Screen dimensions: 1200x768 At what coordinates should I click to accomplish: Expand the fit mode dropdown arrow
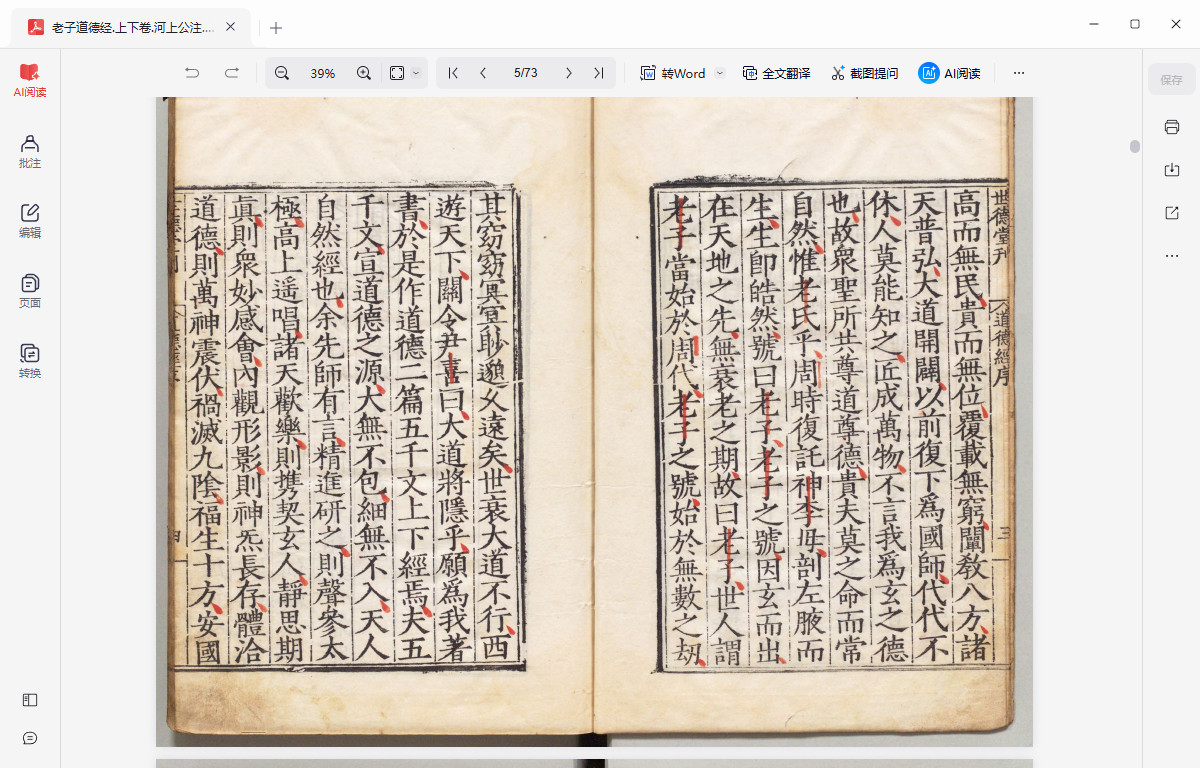[x=417, y=73]
